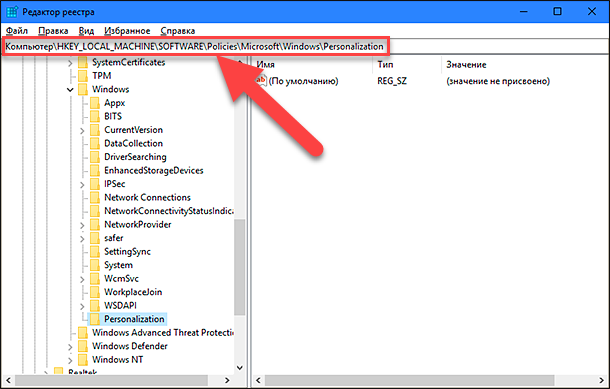This screenshot has height=389, width=610.
Task: Click the tree pane scroll right arrow
Action: pyautogui.click(x=227, y=380)
